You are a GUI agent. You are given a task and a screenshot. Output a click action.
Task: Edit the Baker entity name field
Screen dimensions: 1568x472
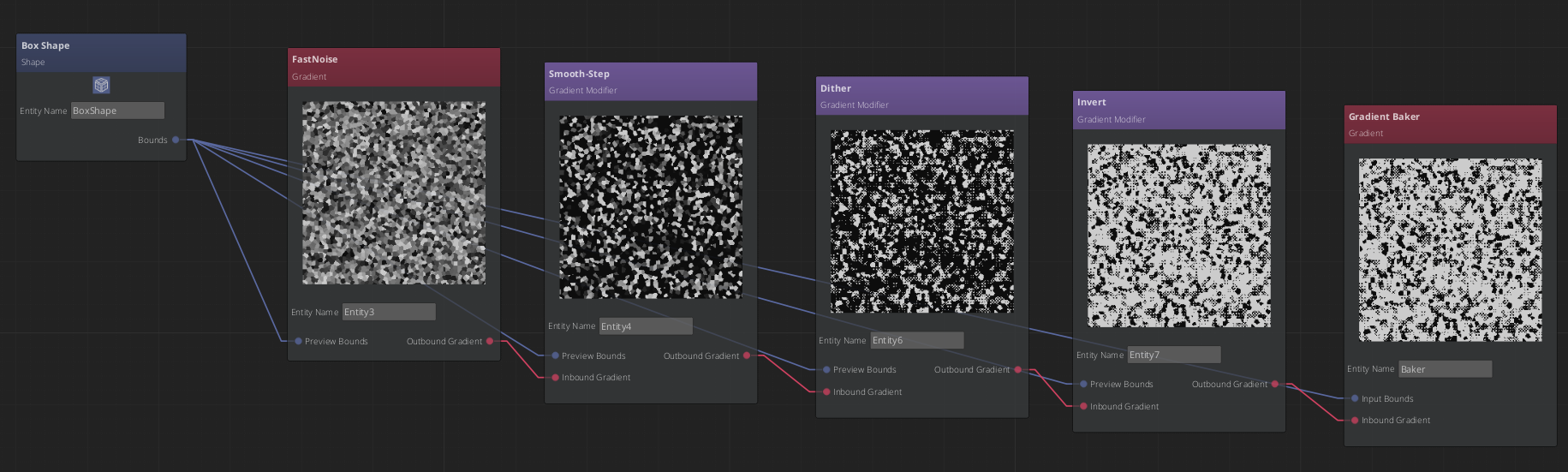pos(1445,369)
